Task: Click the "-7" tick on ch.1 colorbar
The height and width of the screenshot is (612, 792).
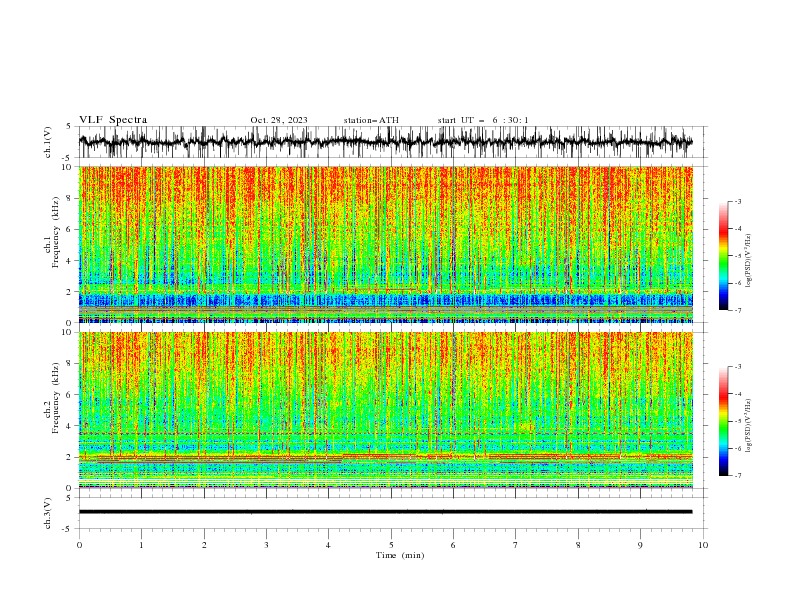Action: pos(738,311)
